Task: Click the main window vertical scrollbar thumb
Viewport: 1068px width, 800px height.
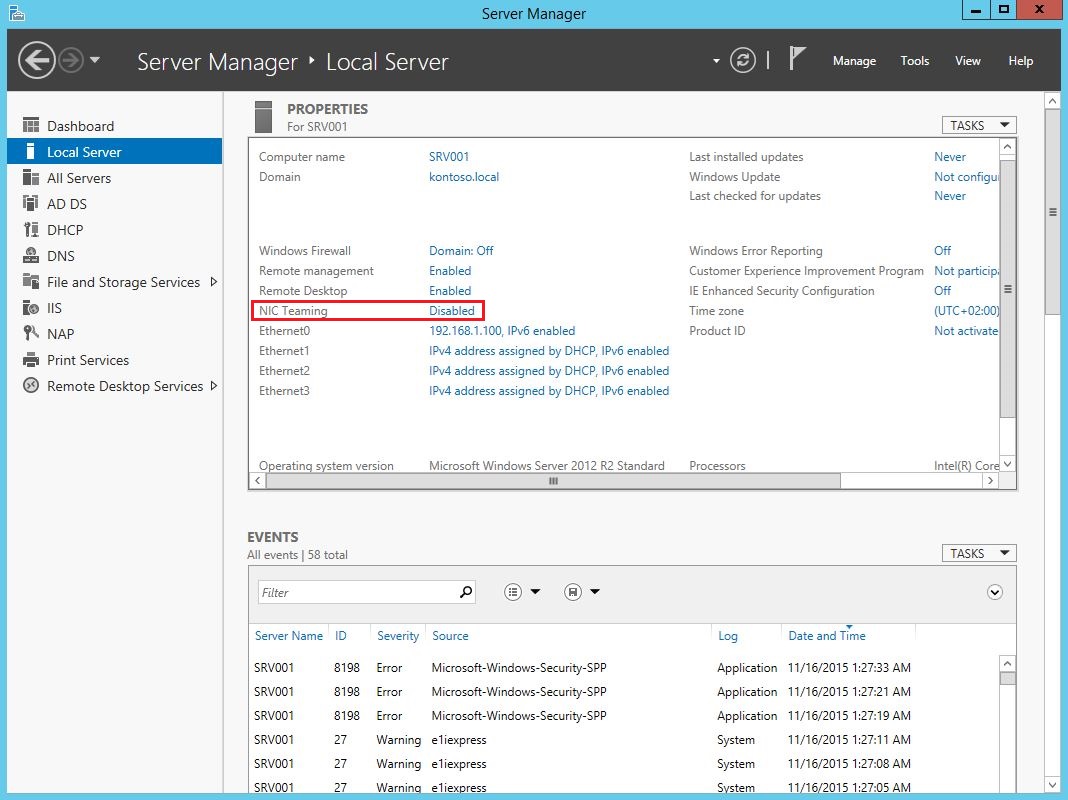Action: point(1052,212)
